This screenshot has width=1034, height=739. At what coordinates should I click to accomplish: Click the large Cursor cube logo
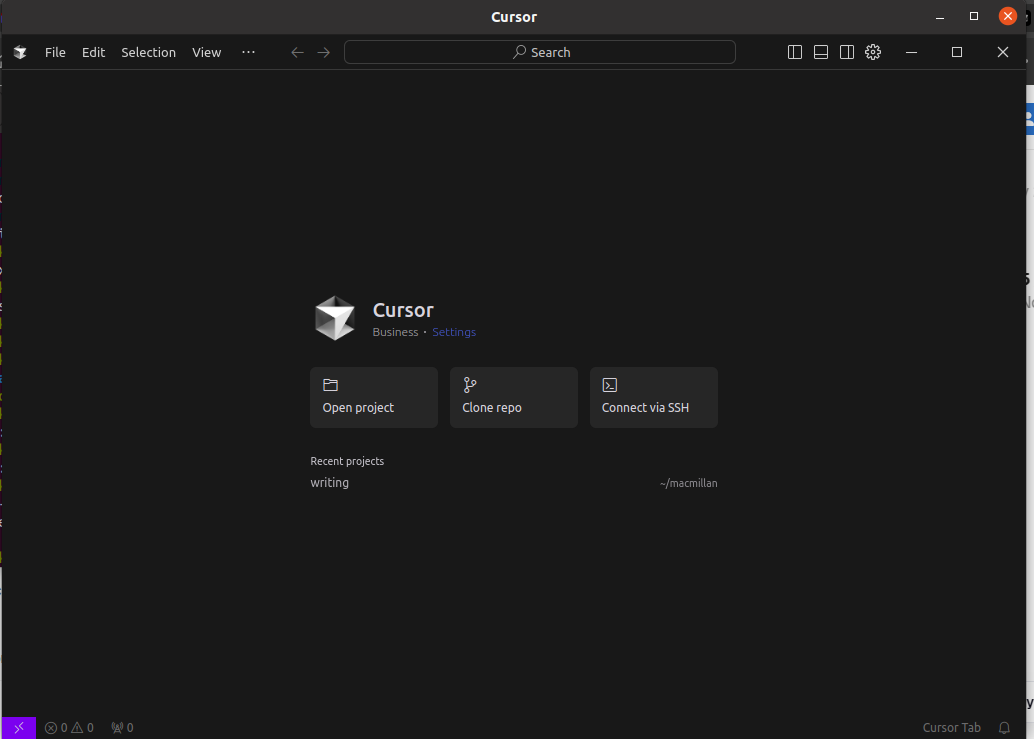(x=335, y=318)
